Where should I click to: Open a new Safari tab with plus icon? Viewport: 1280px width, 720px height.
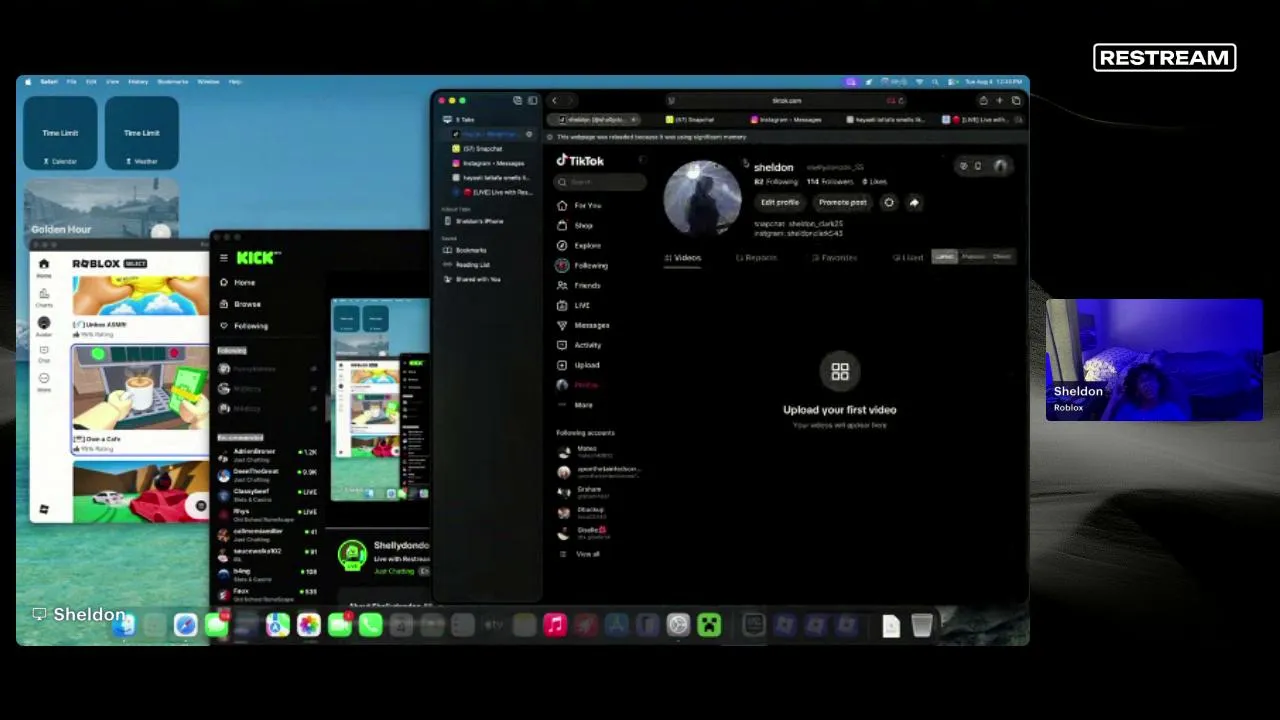pyautogui.click(x=999, y=100)
